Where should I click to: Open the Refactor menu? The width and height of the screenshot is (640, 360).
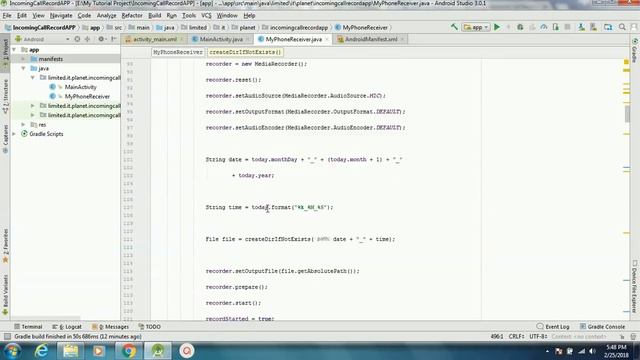132,16
